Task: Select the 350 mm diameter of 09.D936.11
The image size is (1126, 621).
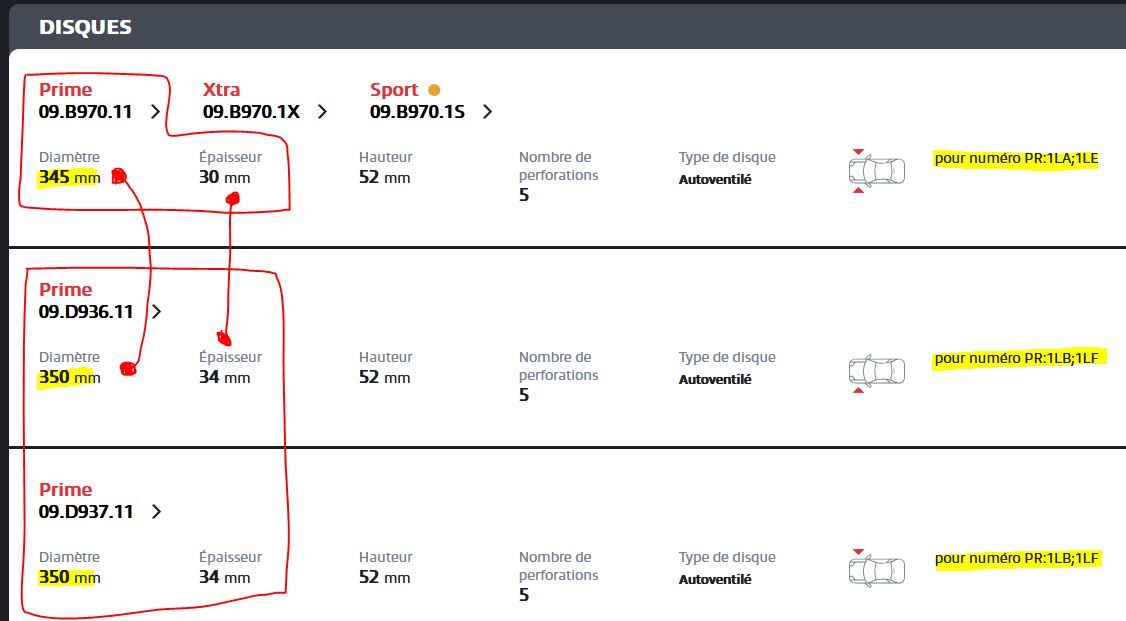Action: tap(70, 378)
